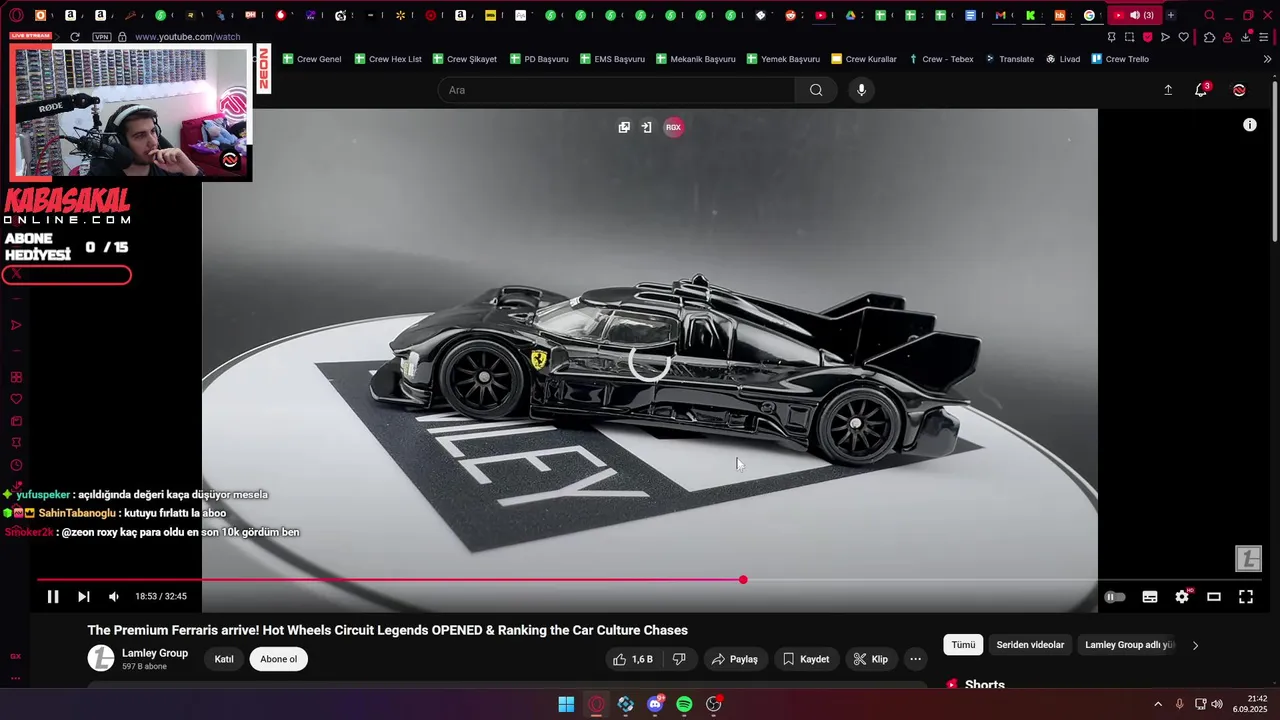Click the Abone ol subscribe button
This screenshot has height=720, width=1280.
coord(278,659)
